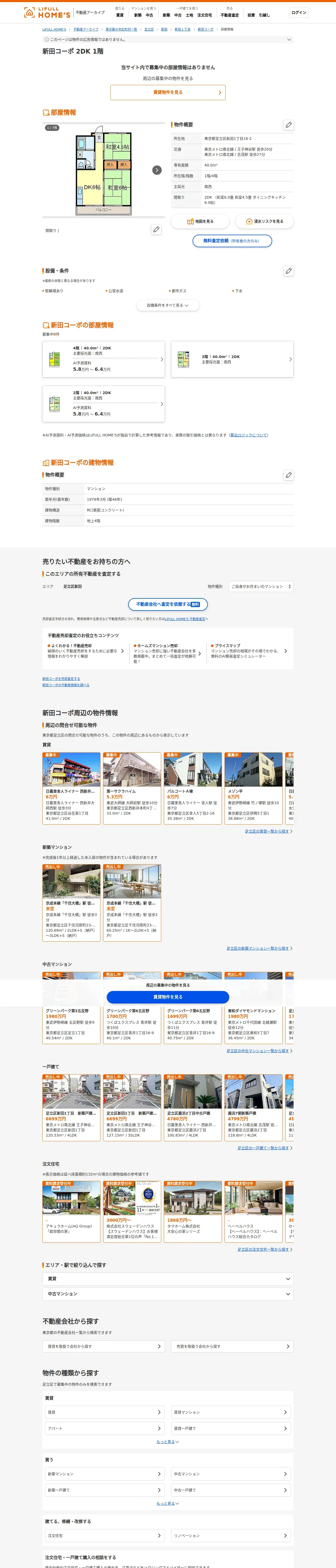The image size is (336, 1568).
Task: Open 売買を取扱う会社から探す
Action: [232, 1346]
